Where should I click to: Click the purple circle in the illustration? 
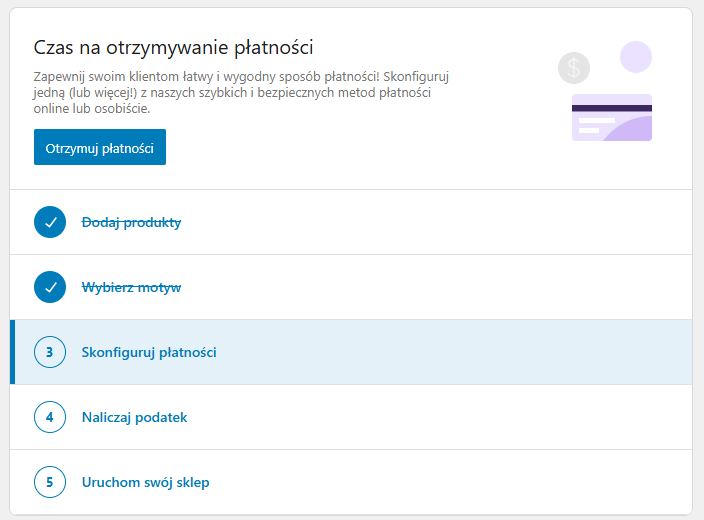click(x=636, y=57)
